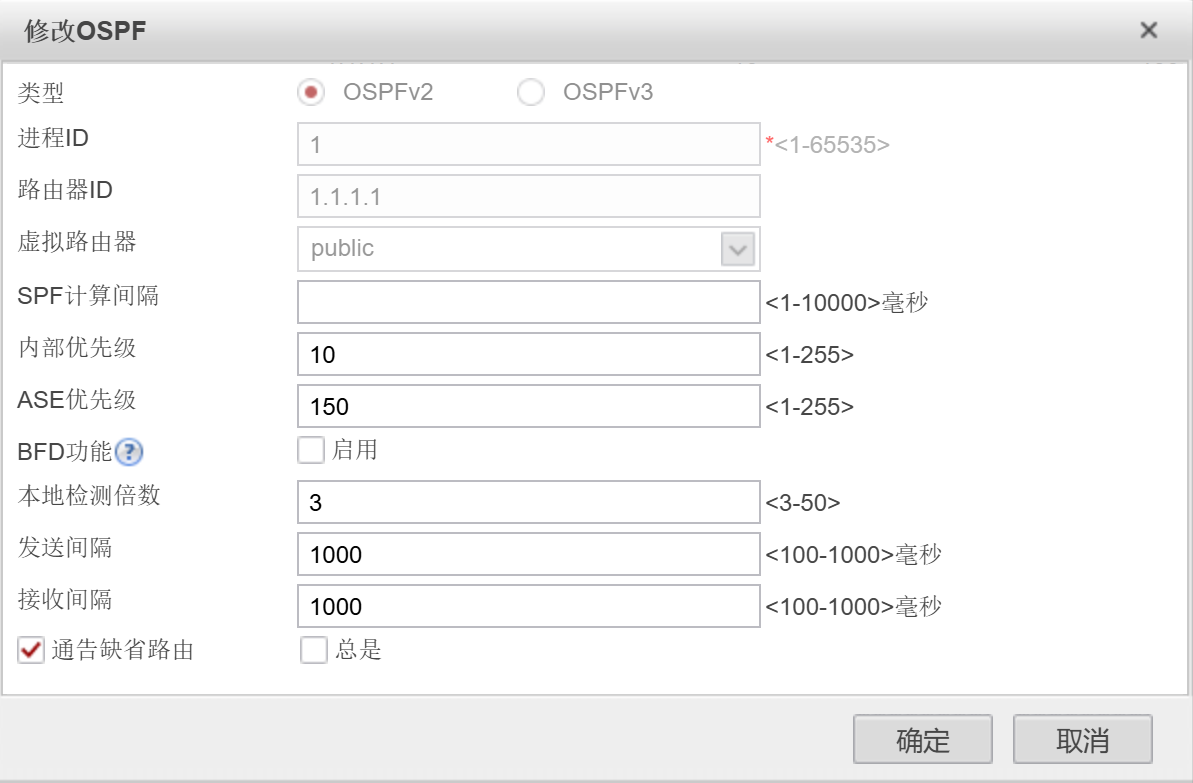
Task: Enable the BFD功能 启用 checkbox
Action: [312, 450]
